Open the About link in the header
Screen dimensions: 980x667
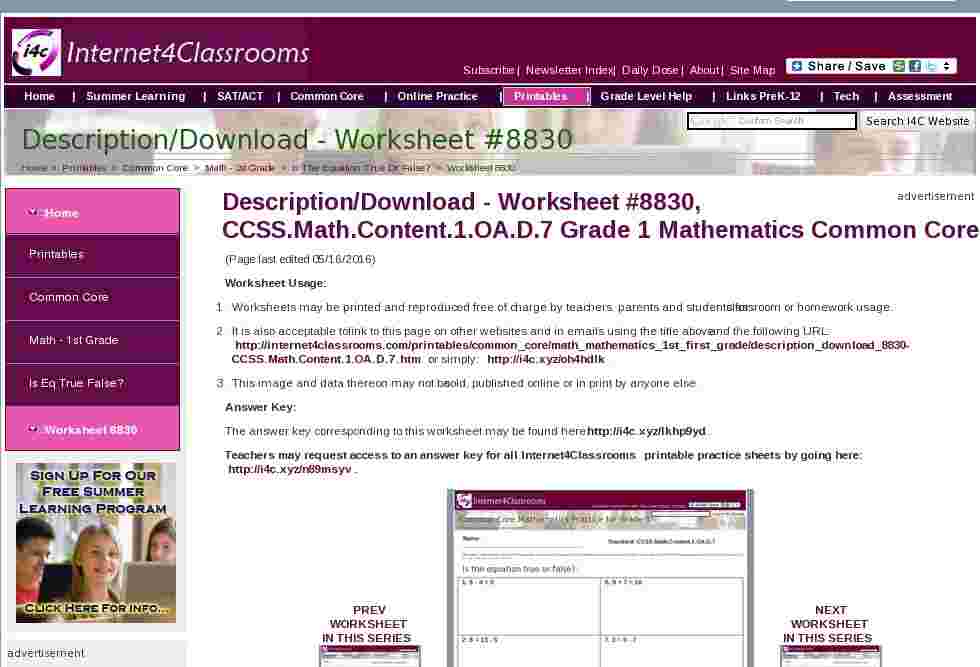(x=704, y=70)
